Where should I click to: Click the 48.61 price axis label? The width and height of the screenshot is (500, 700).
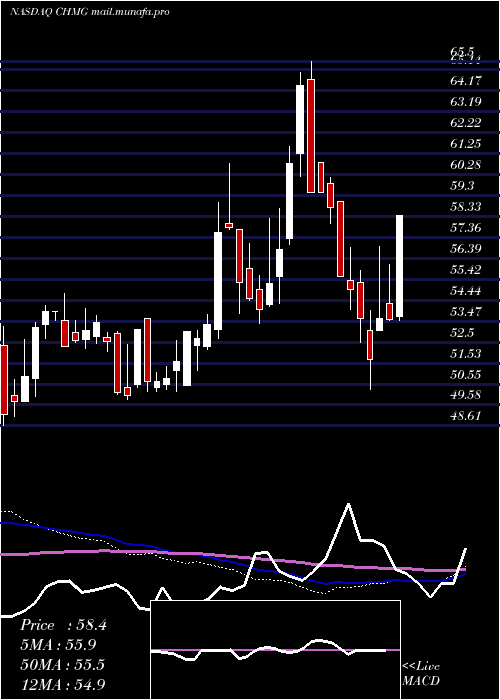coord(466,416)
